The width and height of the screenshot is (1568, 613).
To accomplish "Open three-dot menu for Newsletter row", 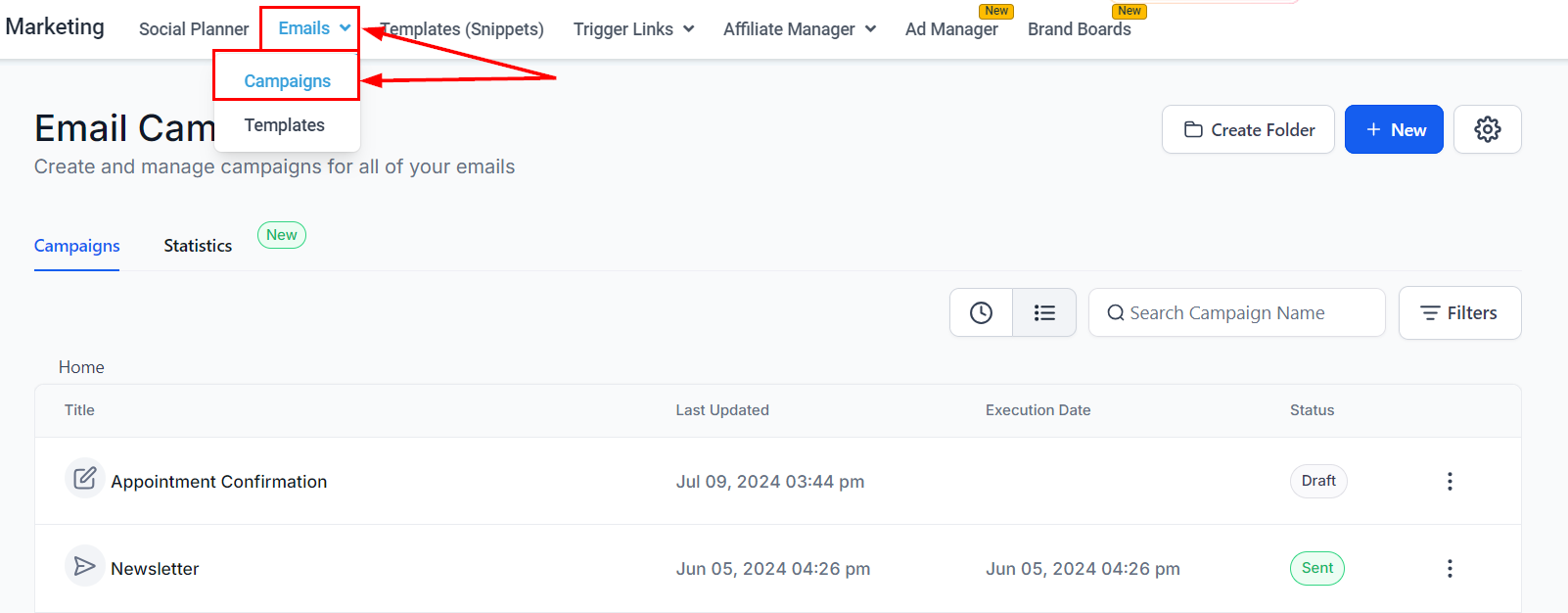I will [x=1450, y=568].
